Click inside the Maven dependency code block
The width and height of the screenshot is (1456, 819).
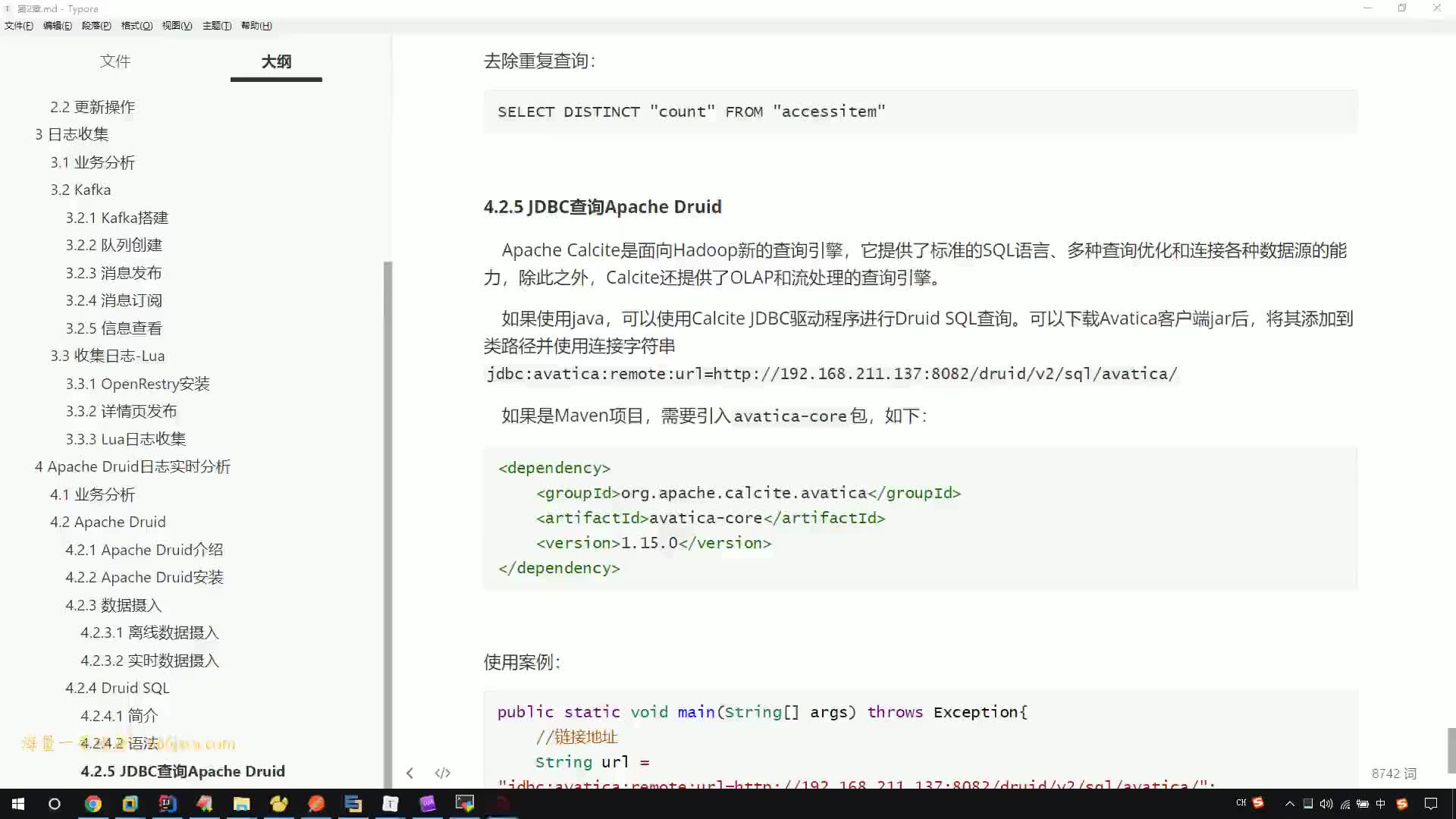pos(920,518)
